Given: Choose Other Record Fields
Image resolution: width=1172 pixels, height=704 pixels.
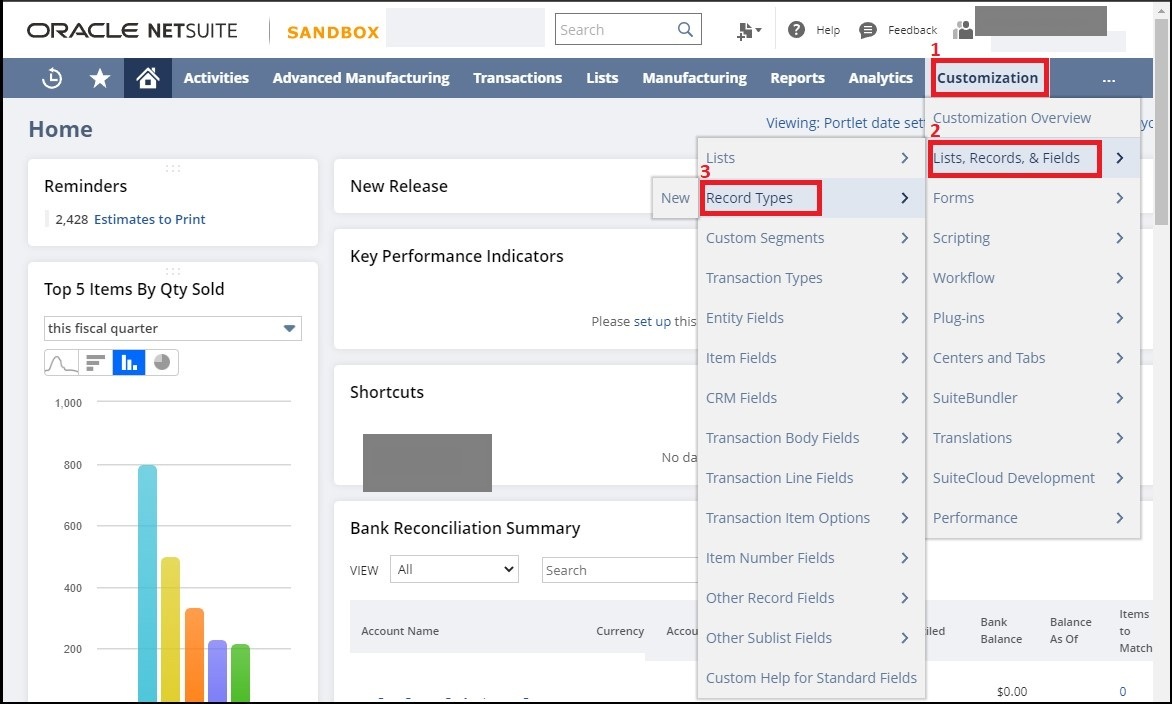Looking at the screenshot, I should coord(770,598).
